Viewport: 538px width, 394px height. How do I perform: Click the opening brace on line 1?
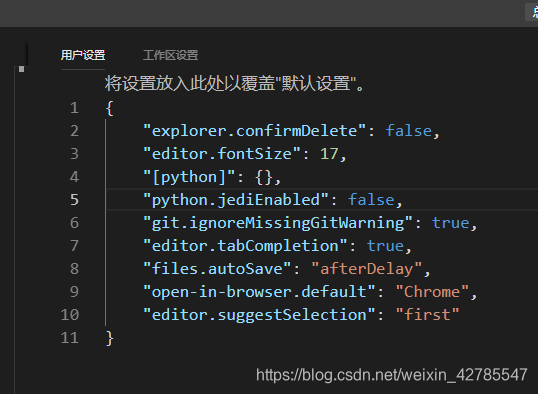point(109,108)
